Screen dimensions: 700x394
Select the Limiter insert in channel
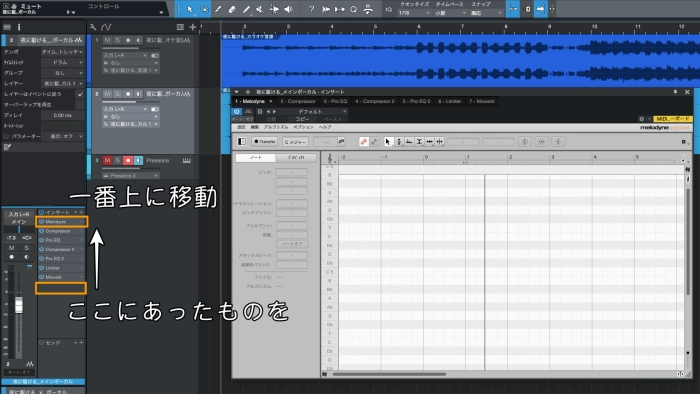(x=61, y=268)
